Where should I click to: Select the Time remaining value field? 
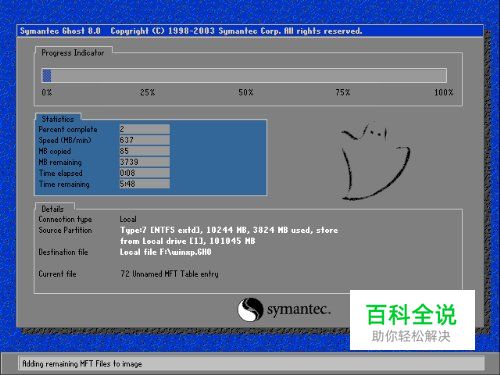pyautogui.click(x=145, y=184)
